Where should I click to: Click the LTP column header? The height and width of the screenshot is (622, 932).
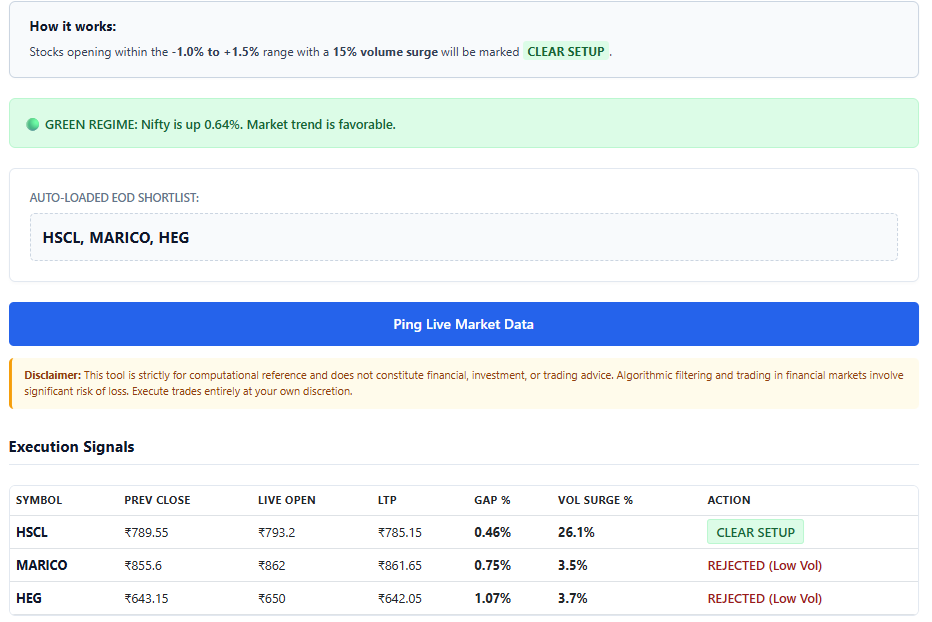pos(387,500)
